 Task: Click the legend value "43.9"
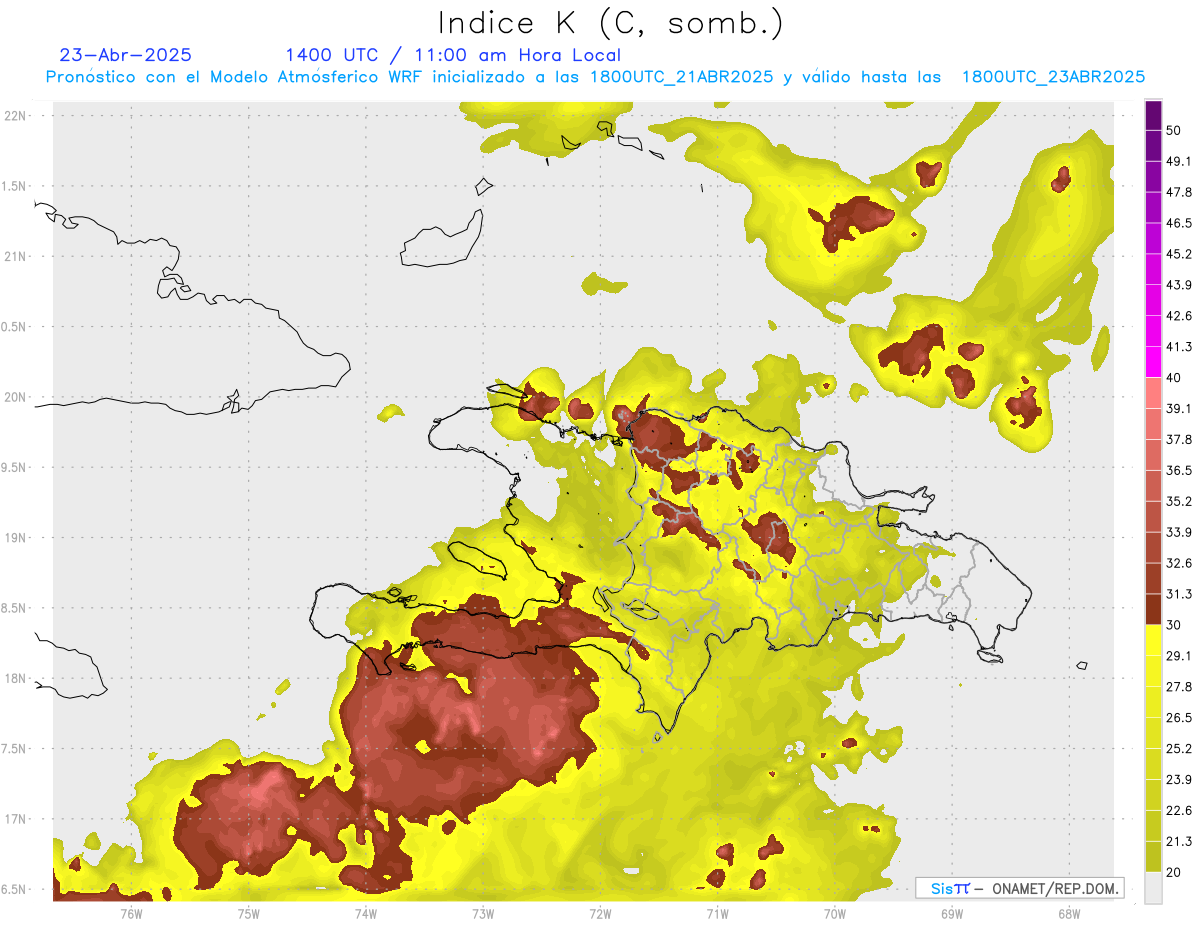(1179, 286)
